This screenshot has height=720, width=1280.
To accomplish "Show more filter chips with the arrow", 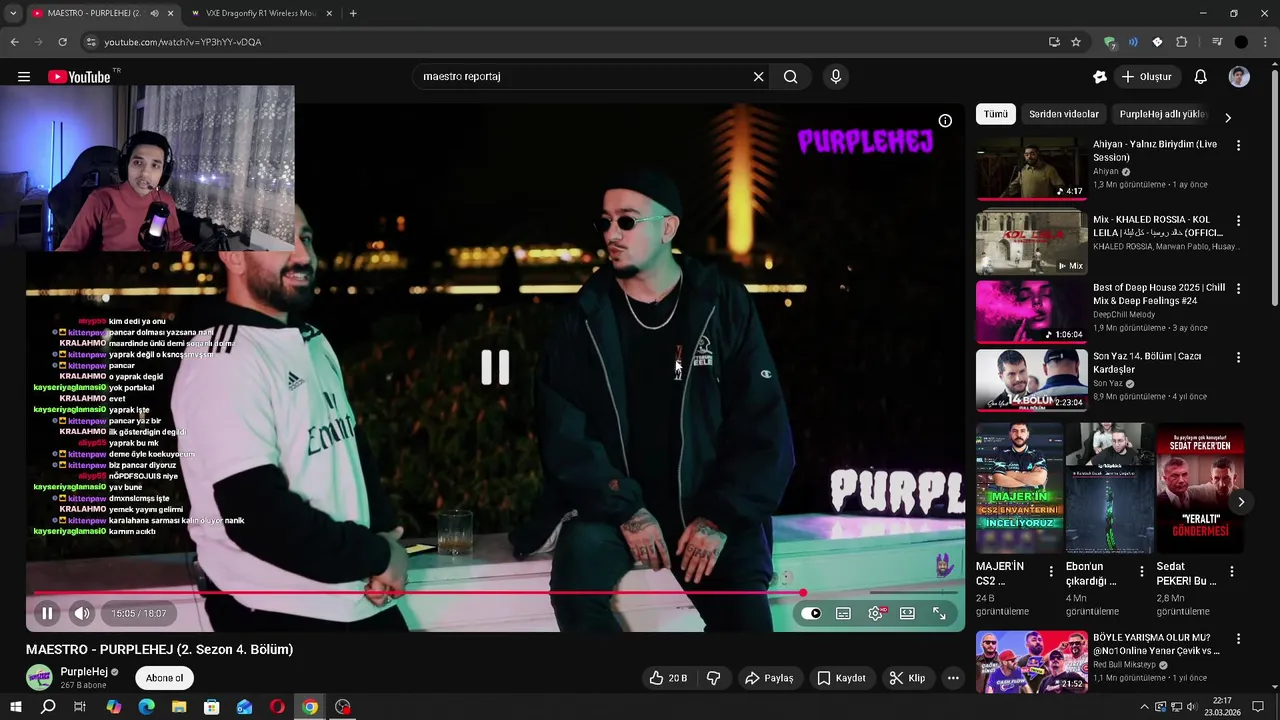I will click(x=1228, y=117).
